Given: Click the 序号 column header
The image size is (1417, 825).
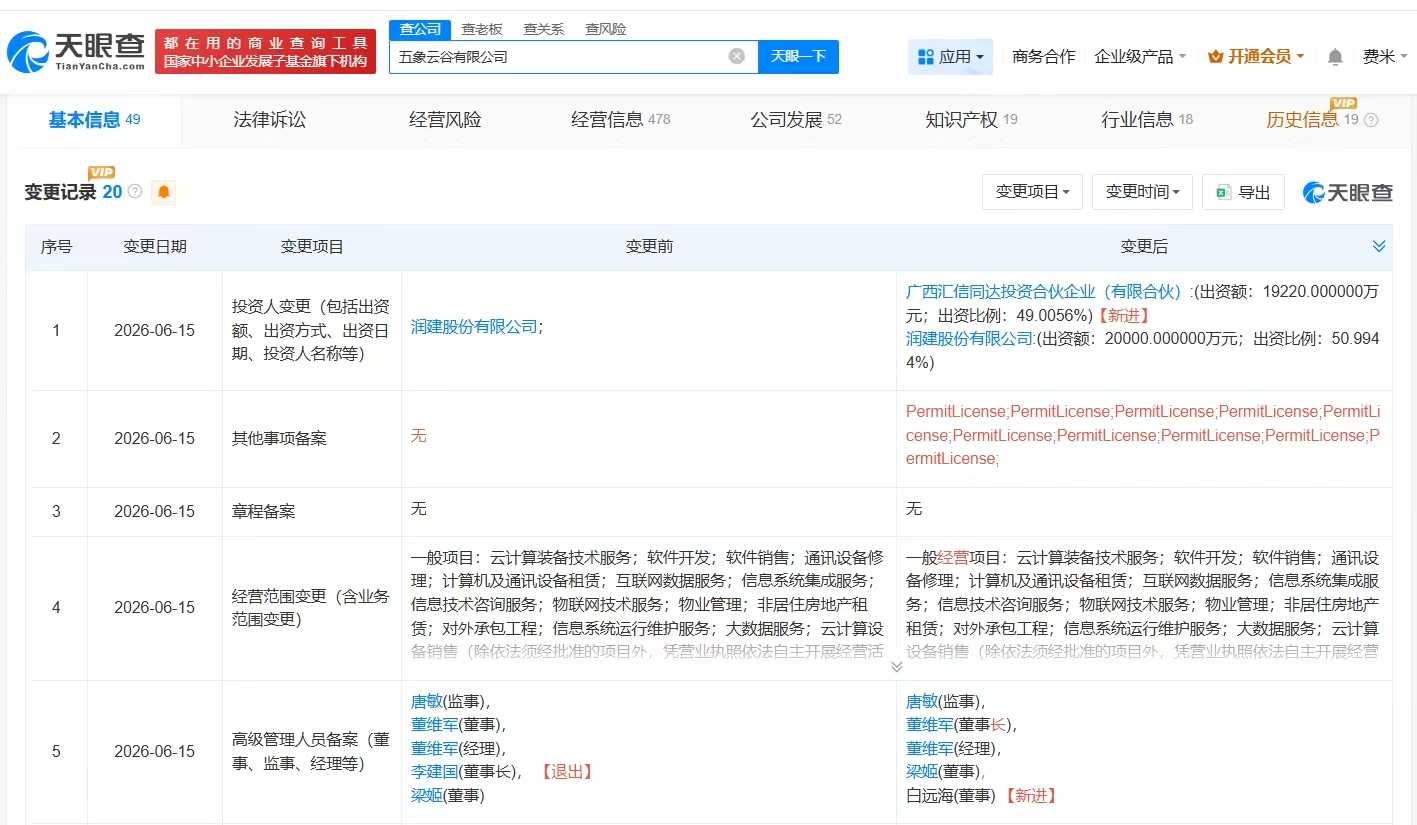Looking at the screenshot, I should 56,247.
